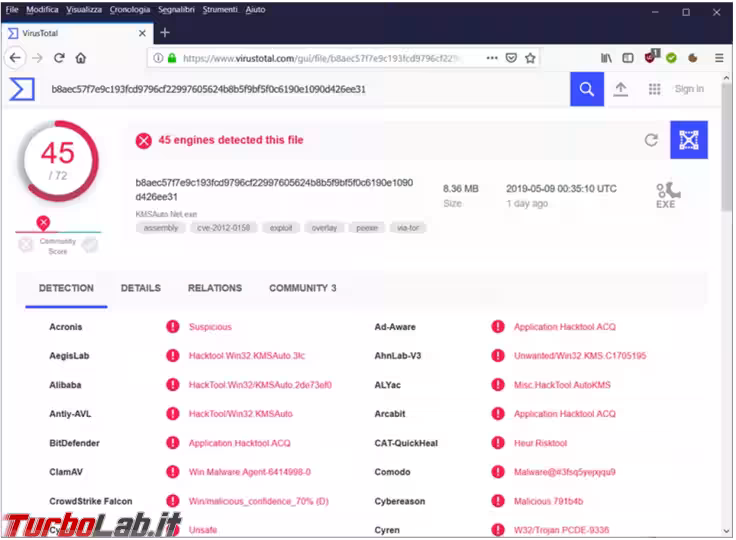Reload the page with refresh icon
Screen dimensions: 736x540
(x=59, y=58)
